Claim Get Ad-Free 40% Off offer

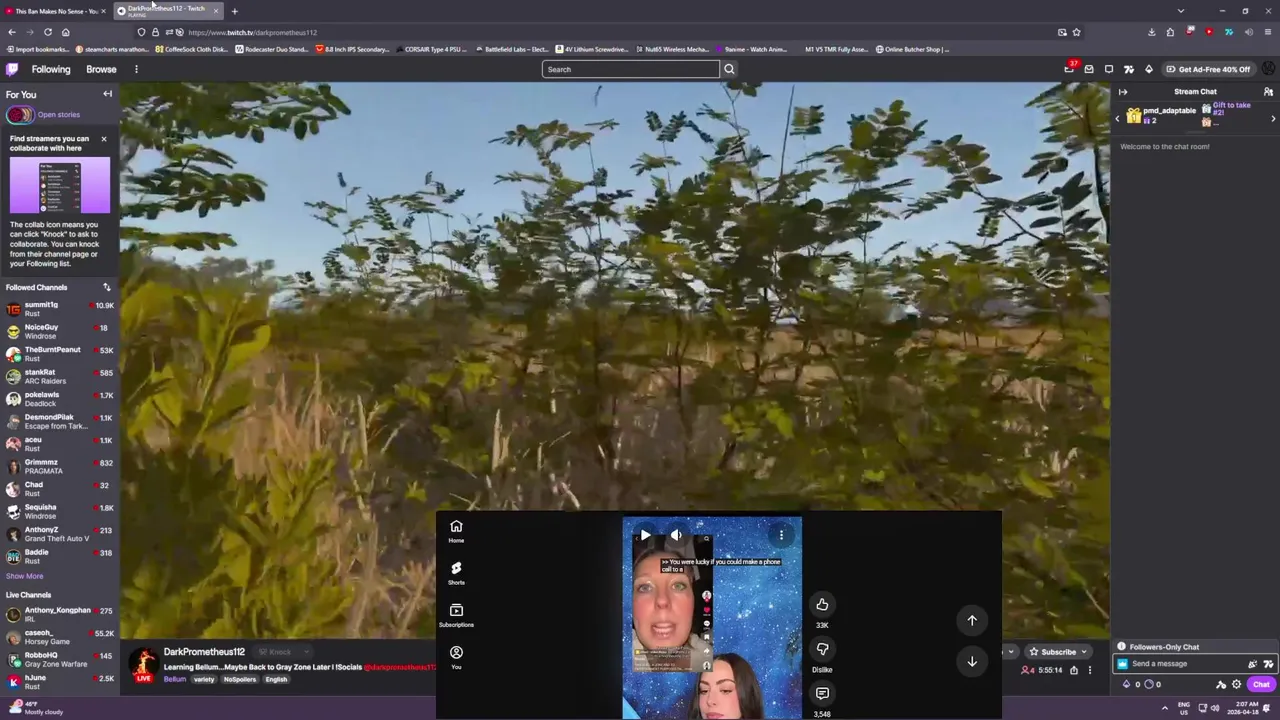[1207, 69]
